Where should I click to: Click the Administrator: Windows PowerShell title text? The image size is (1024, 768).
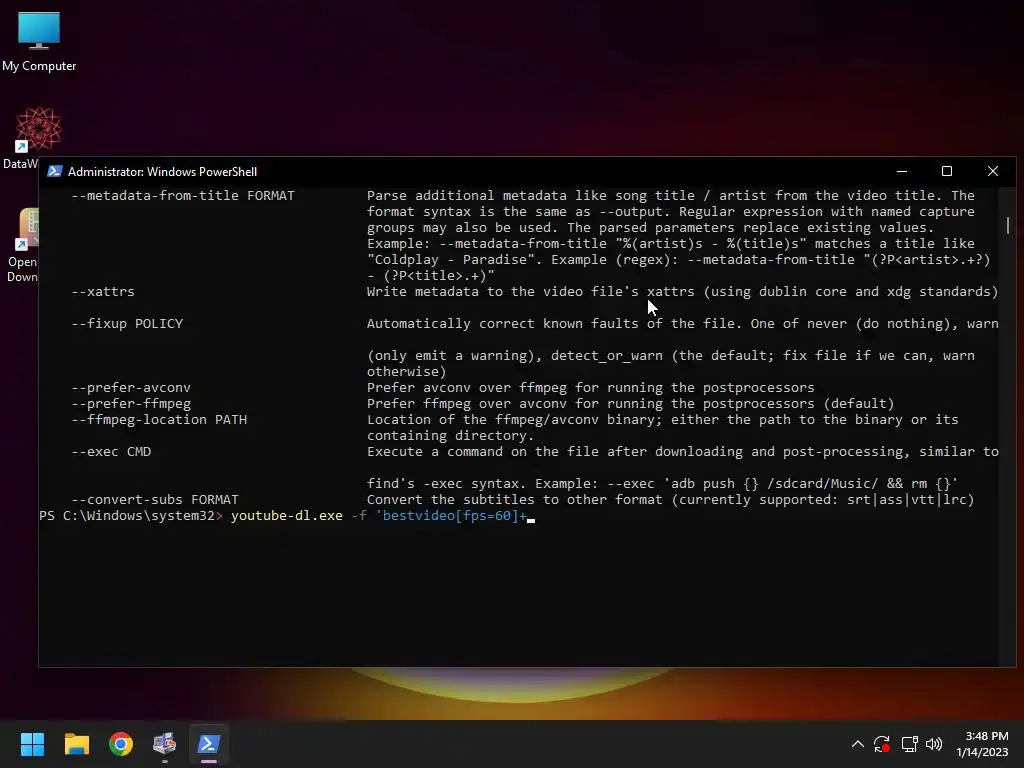pos(163,172)
